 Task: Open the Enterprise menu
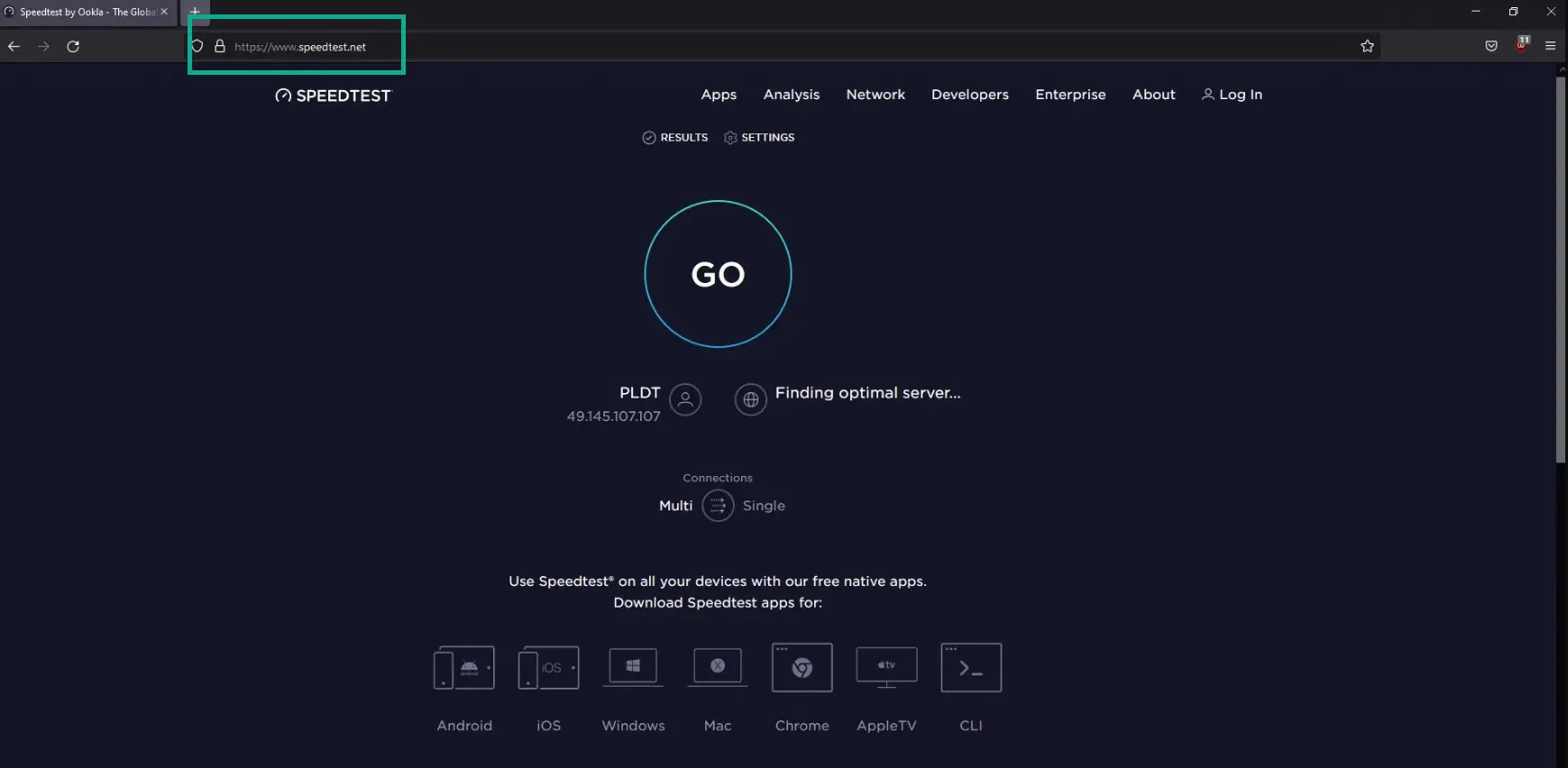[x=1070, y=95]
